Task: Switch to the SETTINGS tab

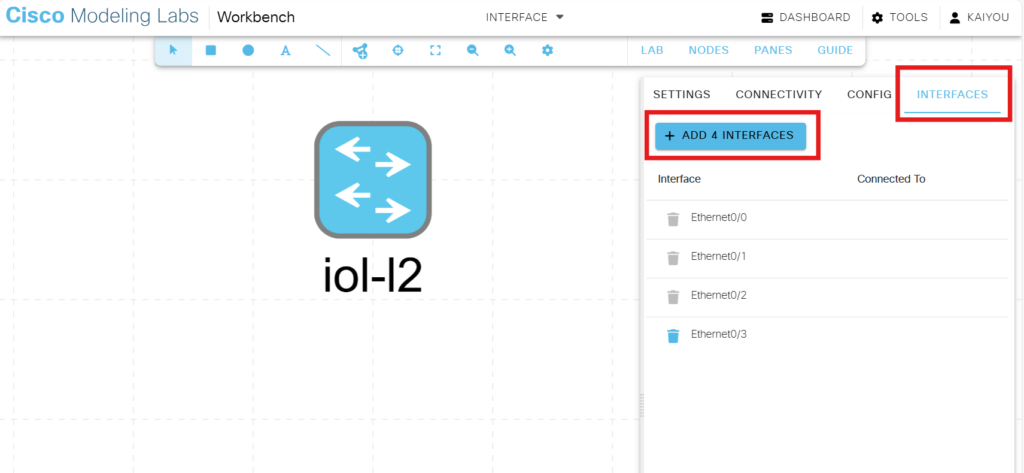Action: click(682, 94)
